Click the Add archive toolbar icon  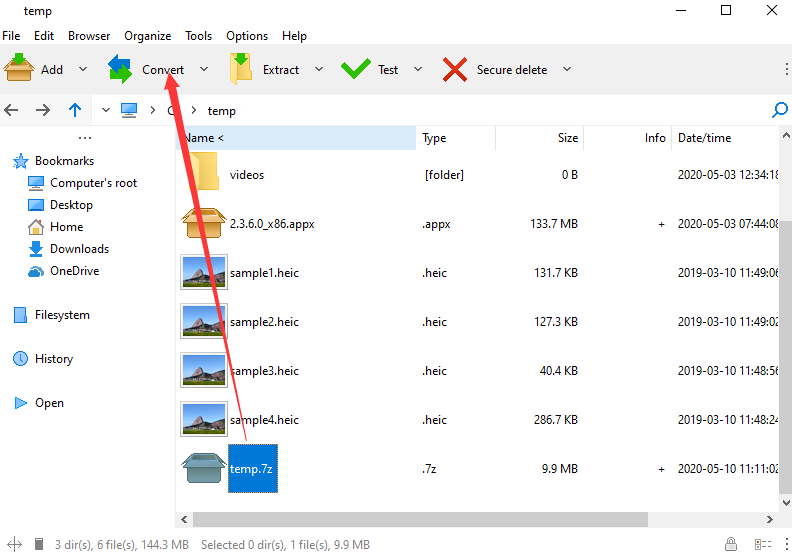(19, 69)
